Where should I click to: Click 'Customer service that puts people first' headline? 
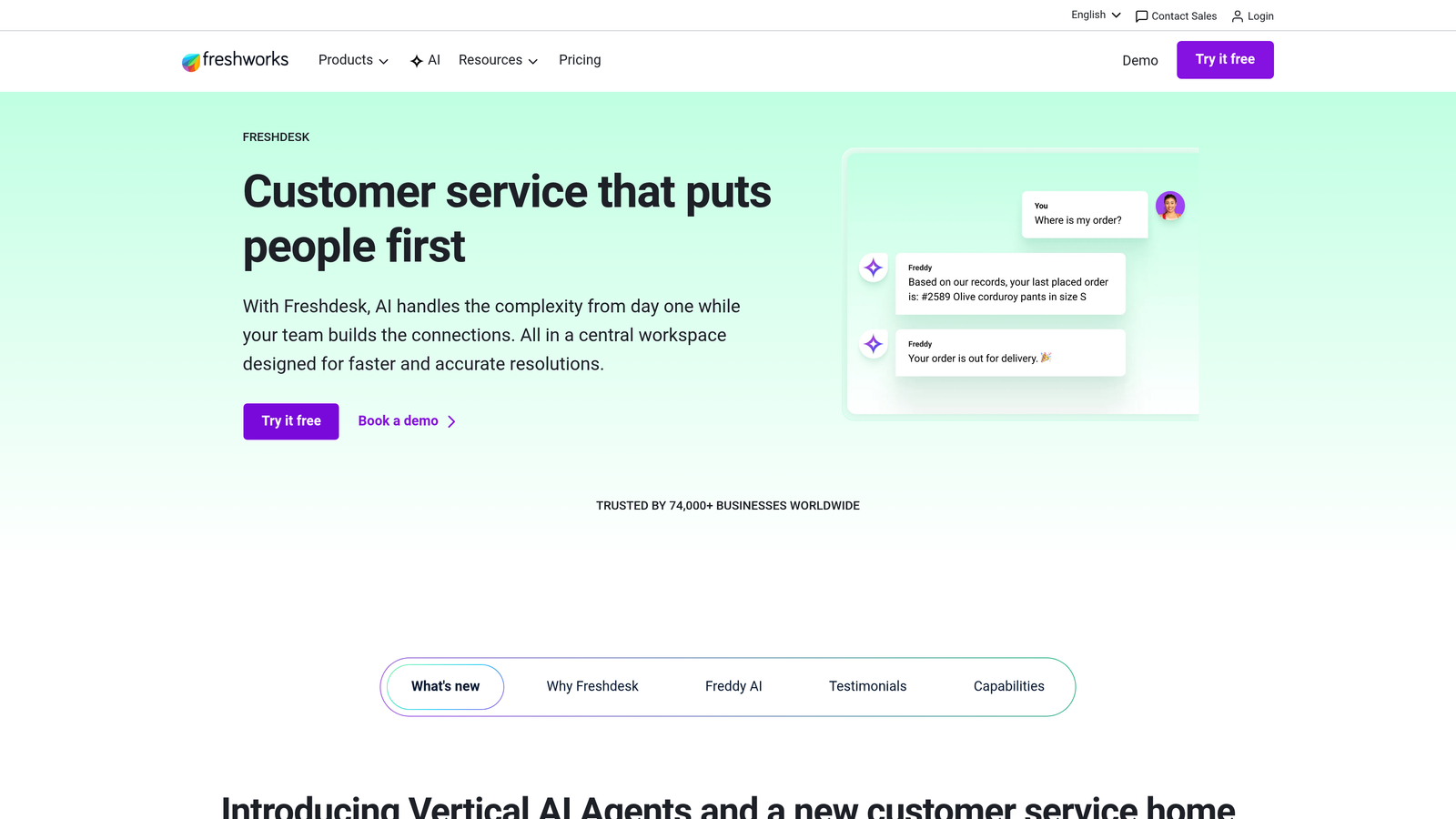(507, 219)
